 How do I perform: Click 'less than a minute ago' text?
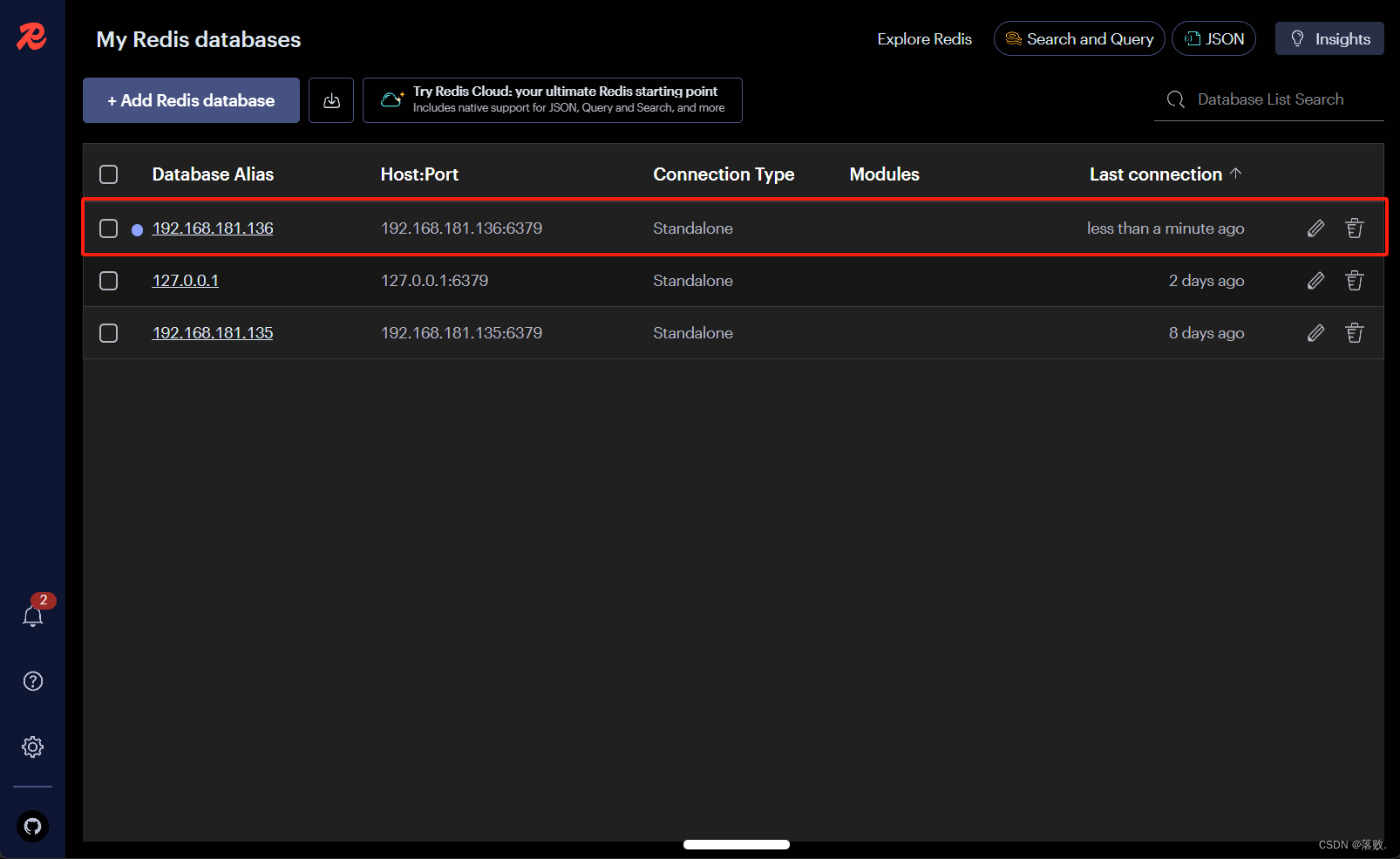point(1166,228)
